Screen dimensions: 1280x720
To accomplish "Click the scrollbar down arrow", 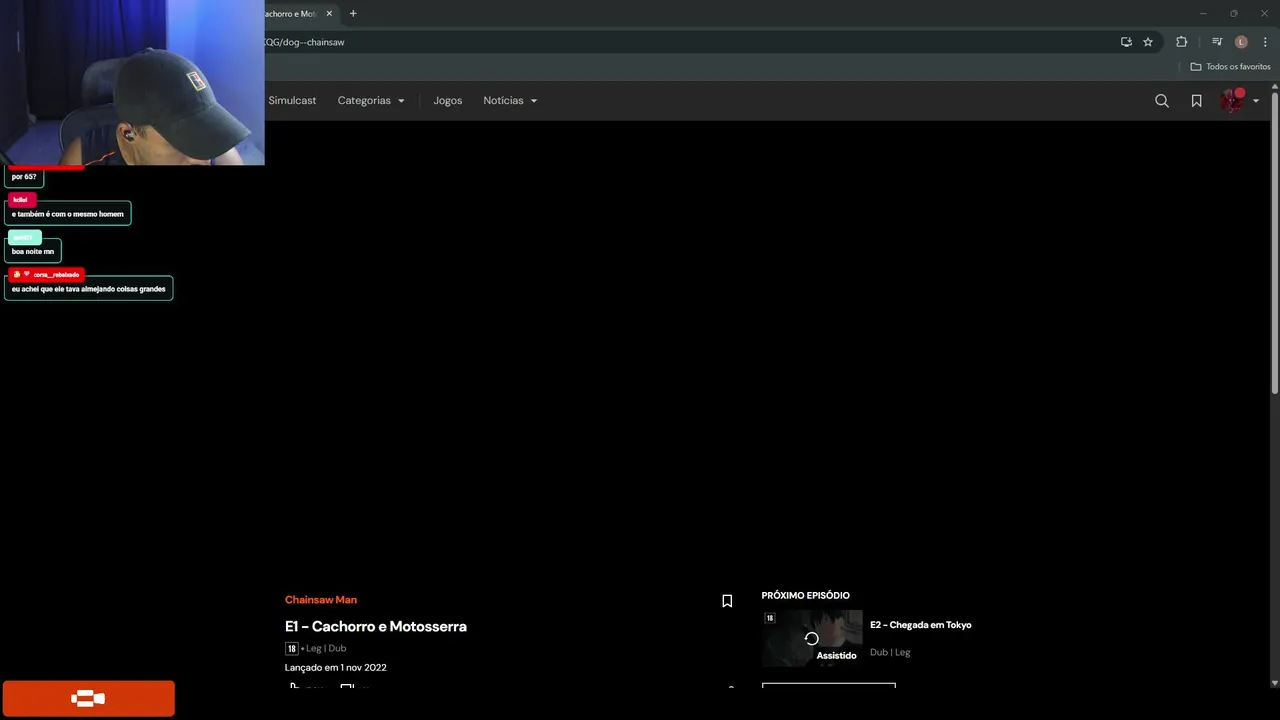I will (1275, 683).
